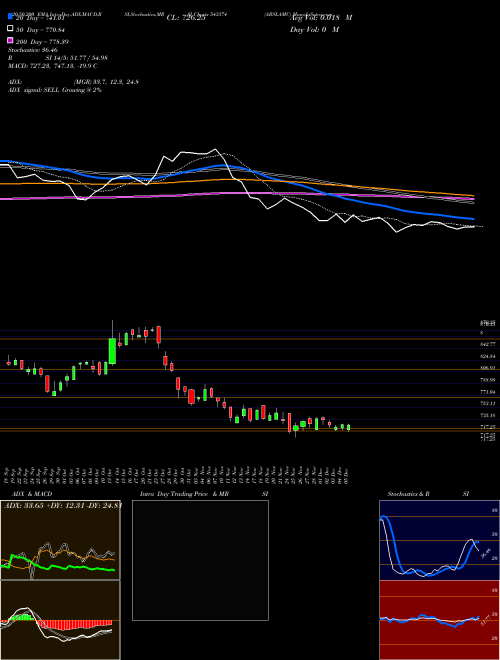500x660 pixels.
Task: Click the magenta 200 Day legend swatch
Action: [x=10, y=40]
